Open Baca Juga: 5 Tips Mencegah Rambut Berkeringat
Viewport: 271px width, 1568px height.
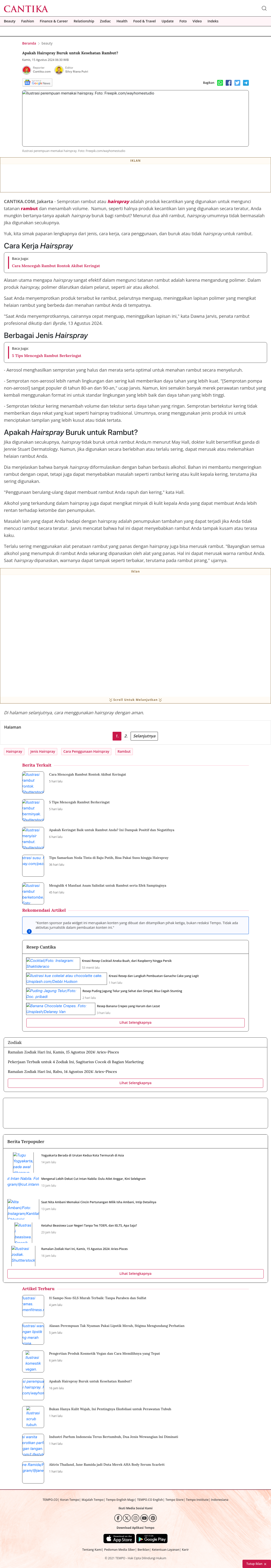pyautogui.click(x=46, y=356)
